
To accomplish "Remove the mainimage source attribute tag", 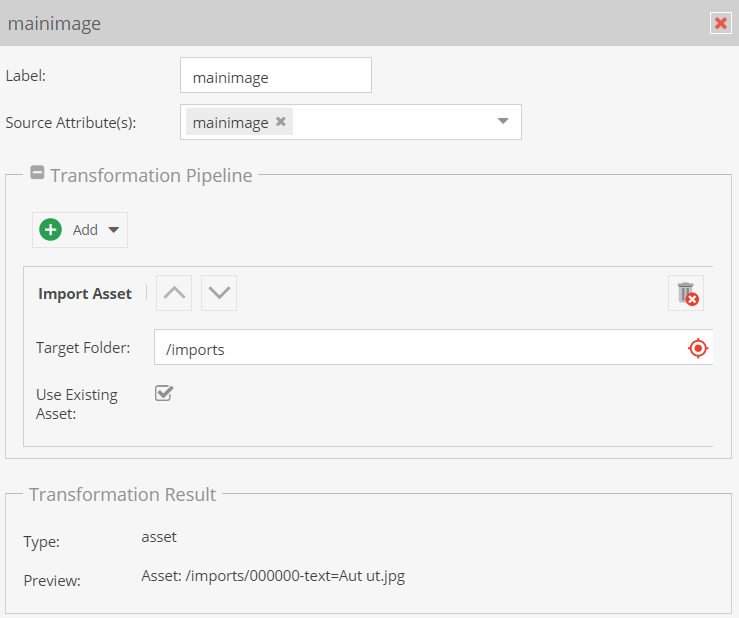I will click(281, 122).
